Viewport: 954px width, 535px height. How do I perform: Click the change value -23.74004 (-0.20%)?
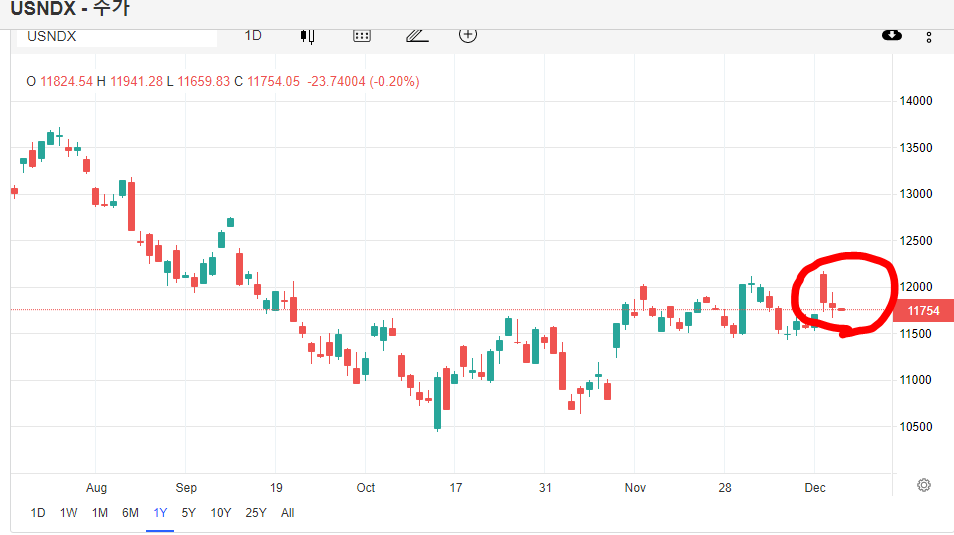[x=363, y=82]
